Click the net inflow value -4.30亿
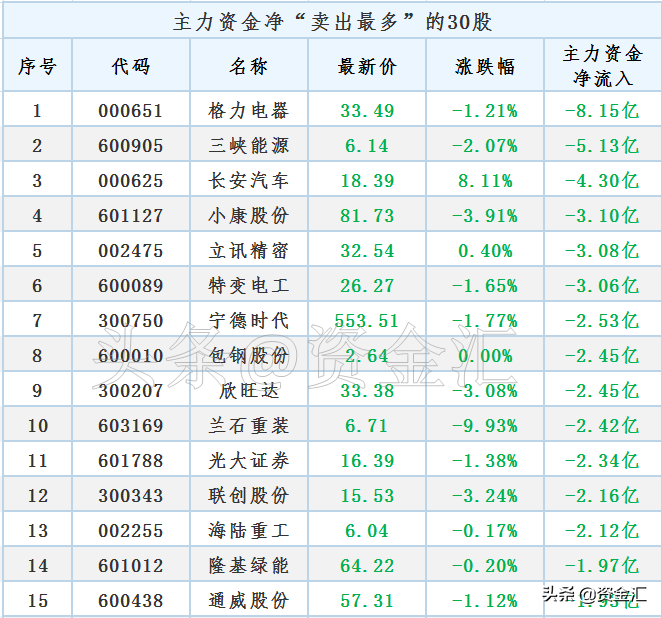This screenshot has width=662, height=618. [x=602, y=181]
